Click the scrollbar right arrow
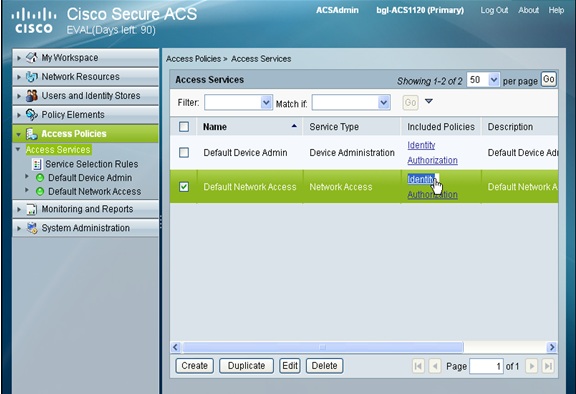576x394 pixels. (x=551, y=347)
